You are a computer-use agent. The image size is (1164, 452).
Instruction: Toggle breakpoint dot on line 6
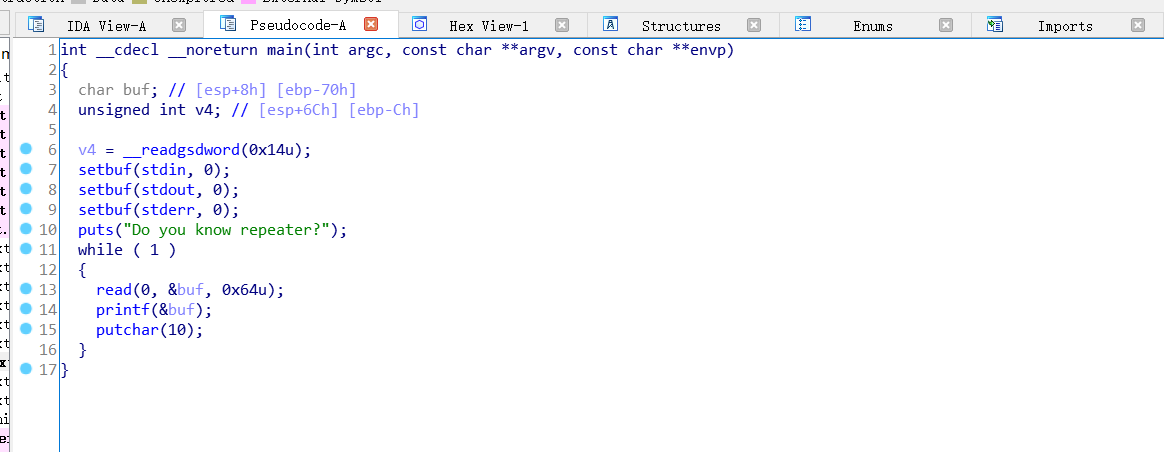click(27, 149)
